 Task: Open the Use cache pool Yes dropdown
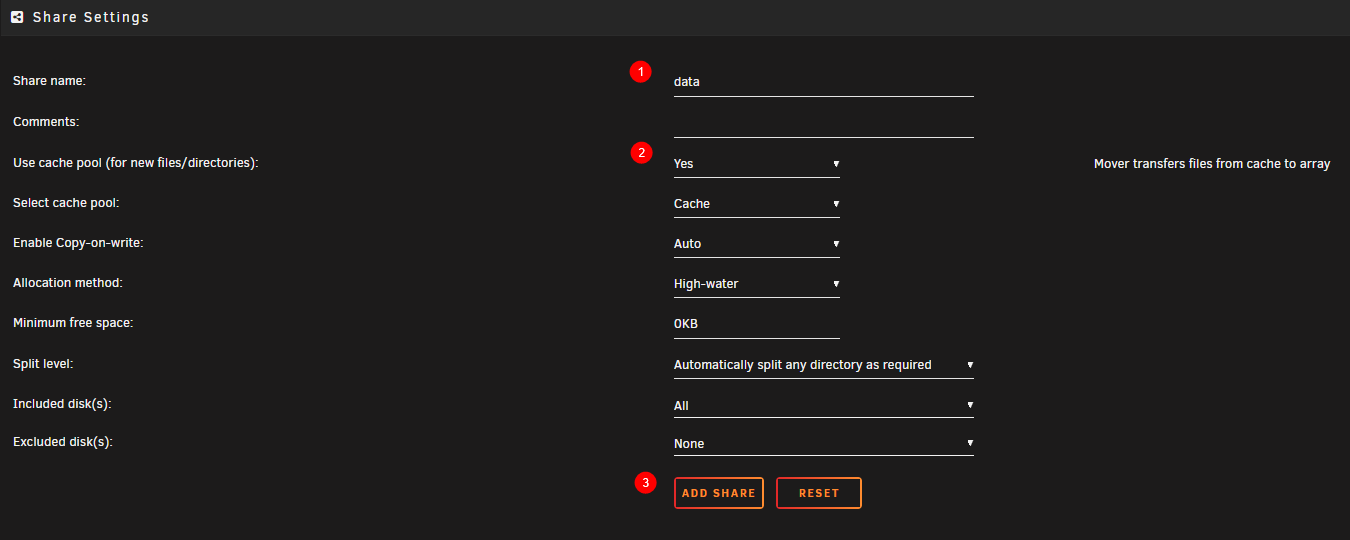coord(756,164)
